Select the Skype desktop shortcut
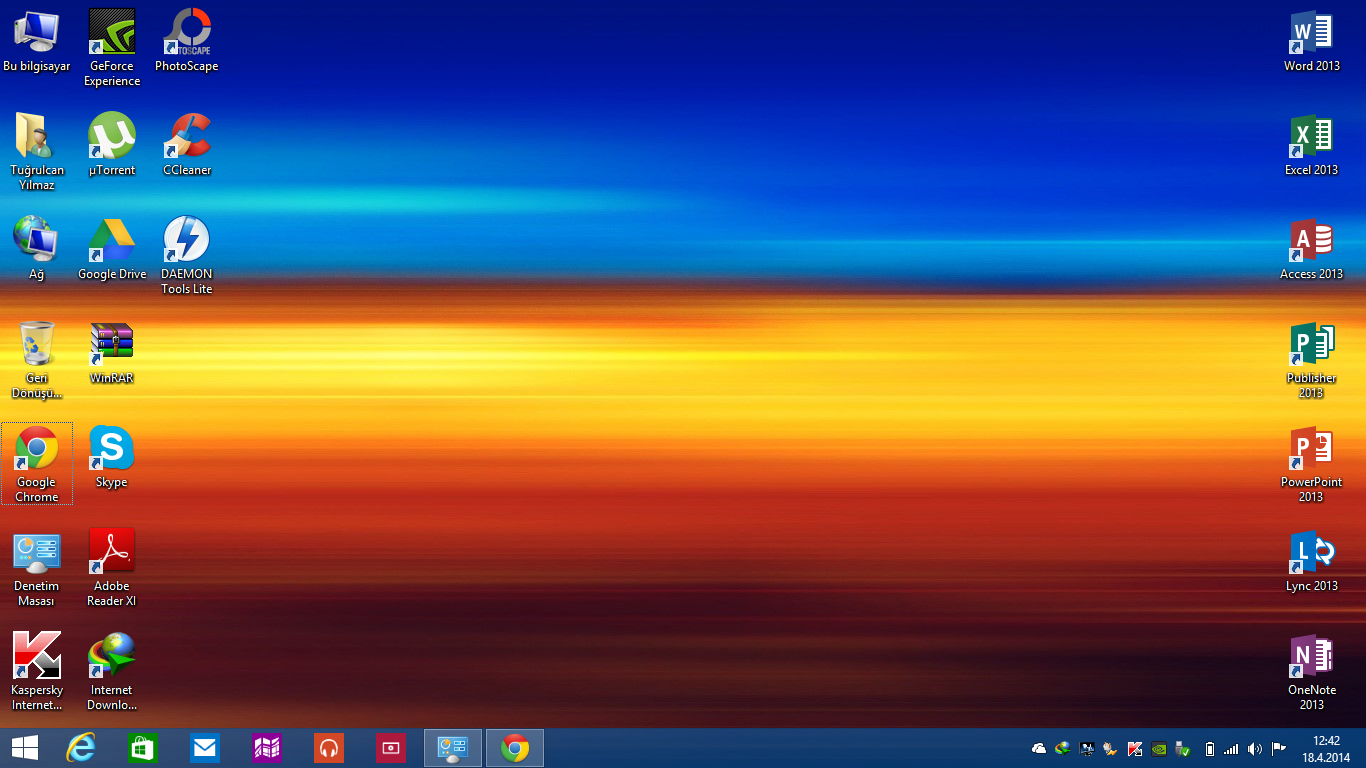 [x=111, y=457]
